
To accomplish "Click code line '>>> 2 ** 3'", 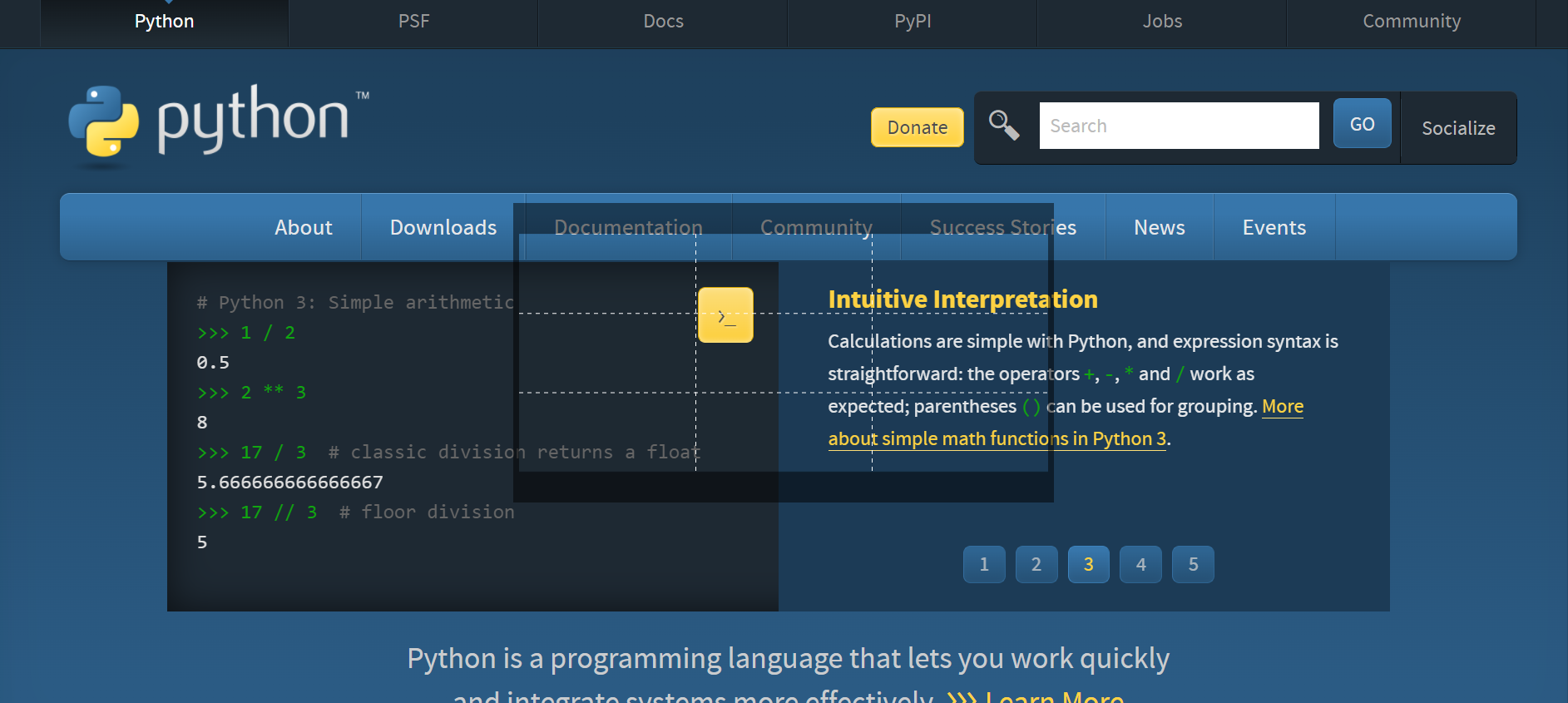I will (x=251, y=393).
